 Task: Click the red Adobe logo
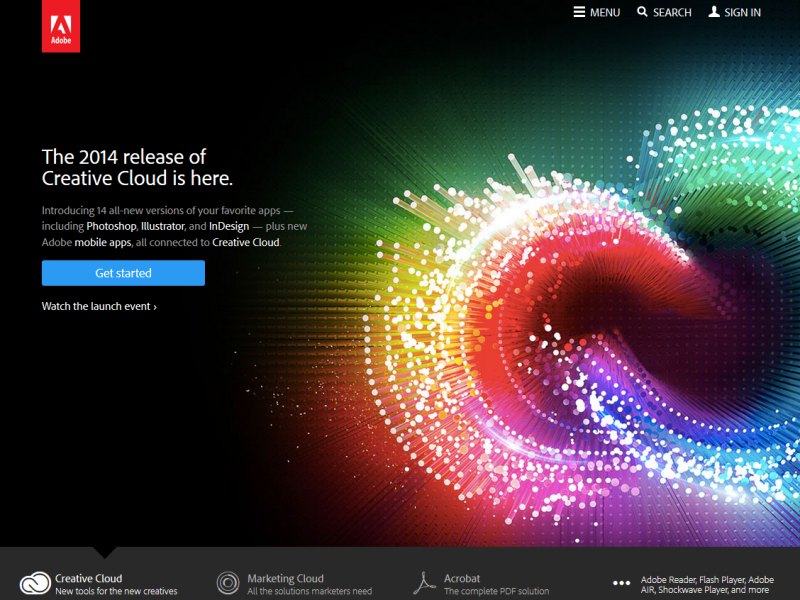[x=61, y=26]
